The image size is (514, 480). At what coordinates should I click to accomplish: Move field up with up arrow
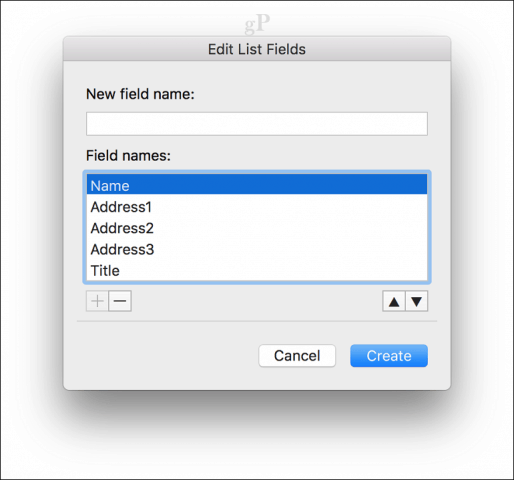tap(394, 302)
